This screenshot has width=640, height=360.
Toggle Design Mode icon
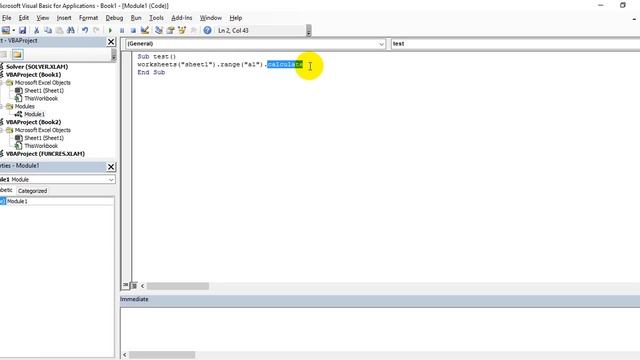click(144, 30)
